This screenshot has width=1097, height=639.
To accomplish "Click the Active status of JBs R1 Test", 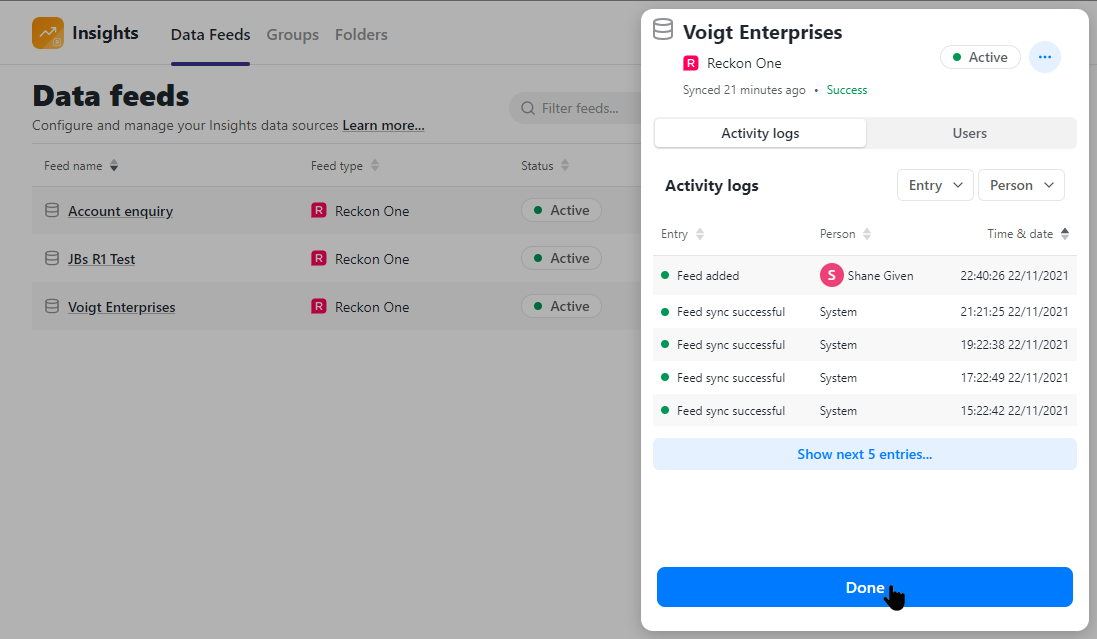I will pyautogui.click(x=561, y=258).
